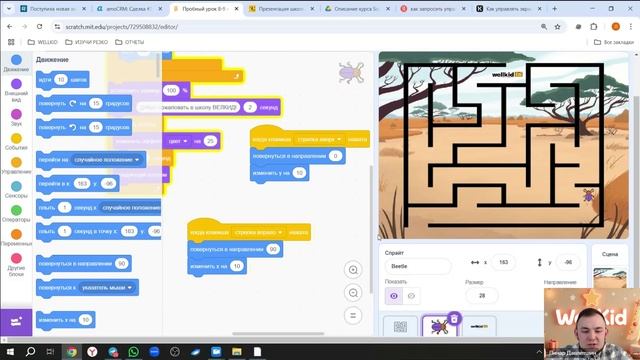
Task: Open the ОТЧЕТЫ bookmarks folder
Action: tap(129, 42)
